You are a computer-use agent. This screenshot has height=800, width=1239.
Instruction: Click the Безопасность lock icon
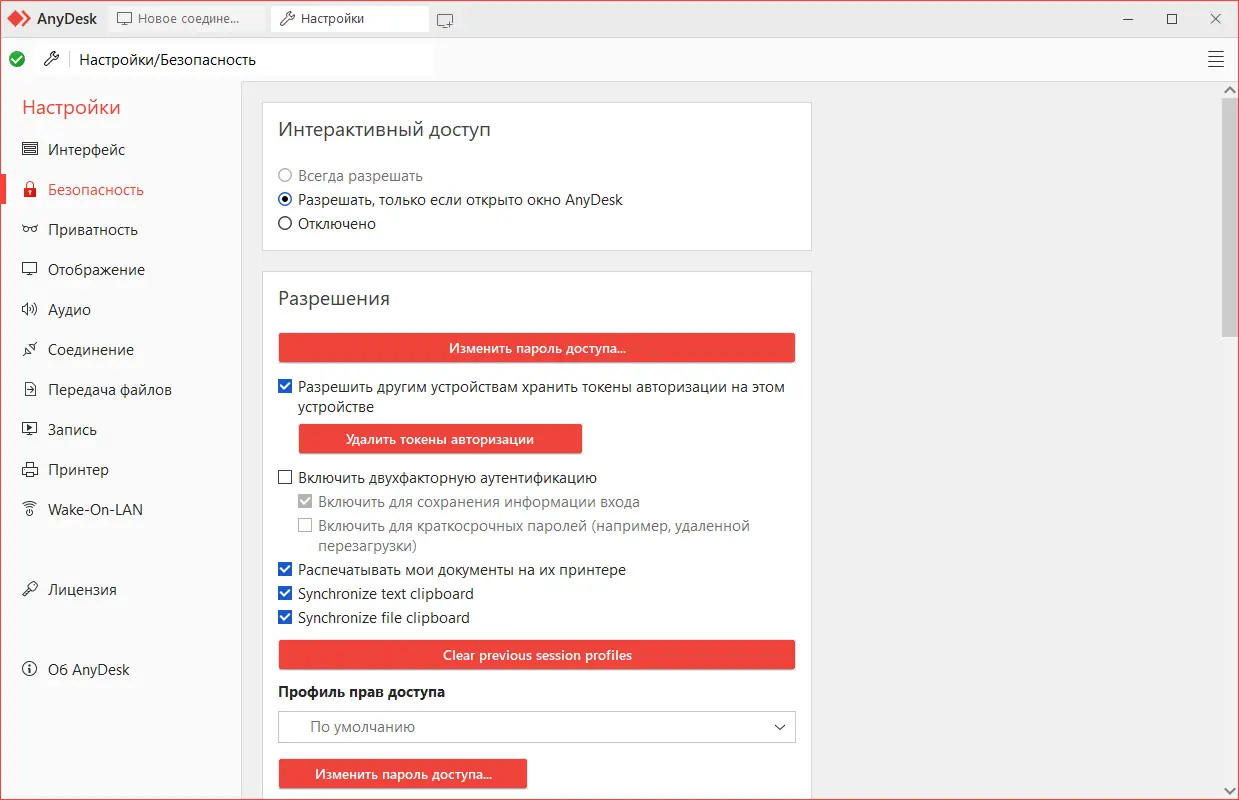point(30,189)
